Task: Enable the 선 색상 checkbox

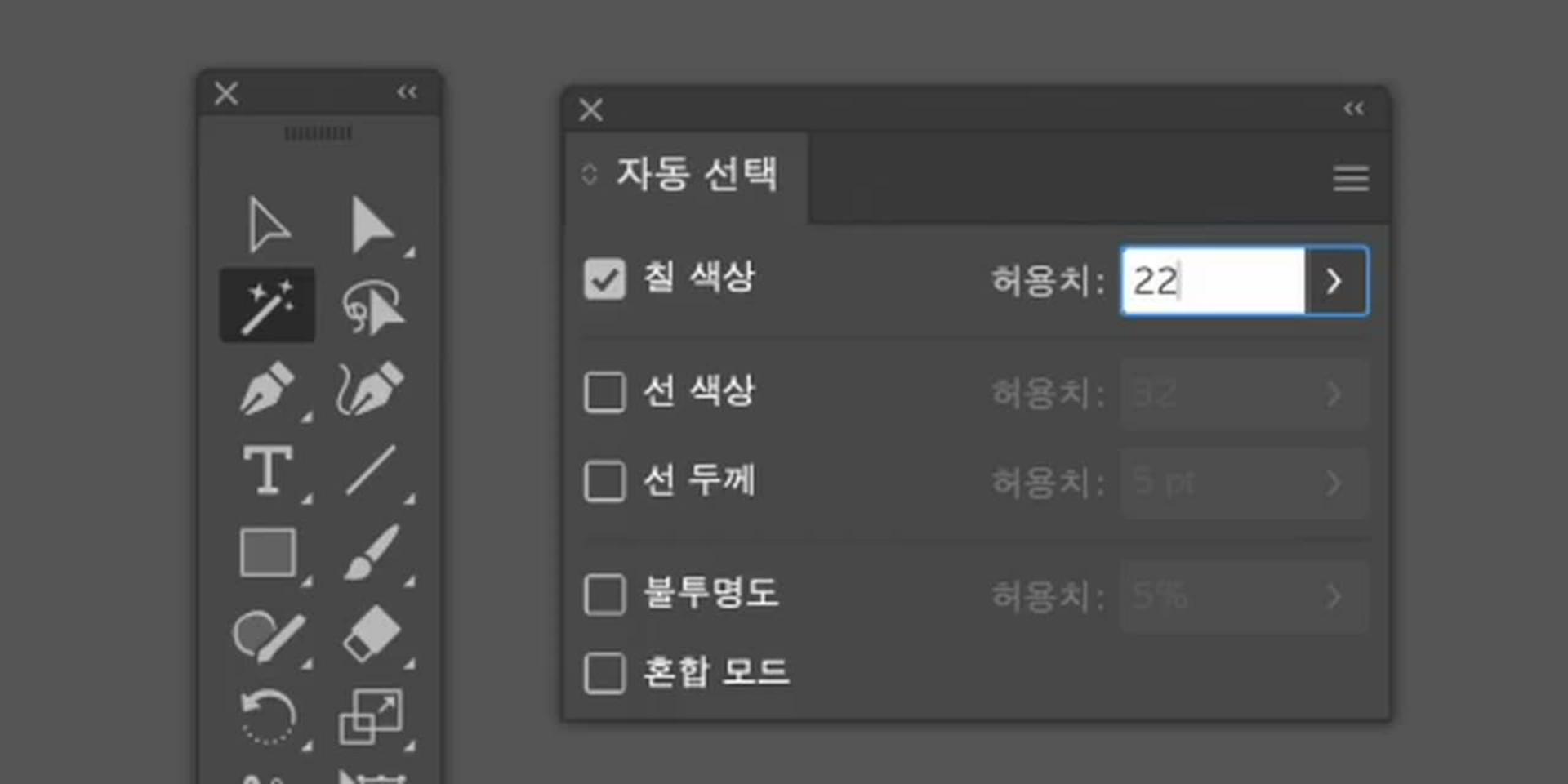Action: point(604,392)
